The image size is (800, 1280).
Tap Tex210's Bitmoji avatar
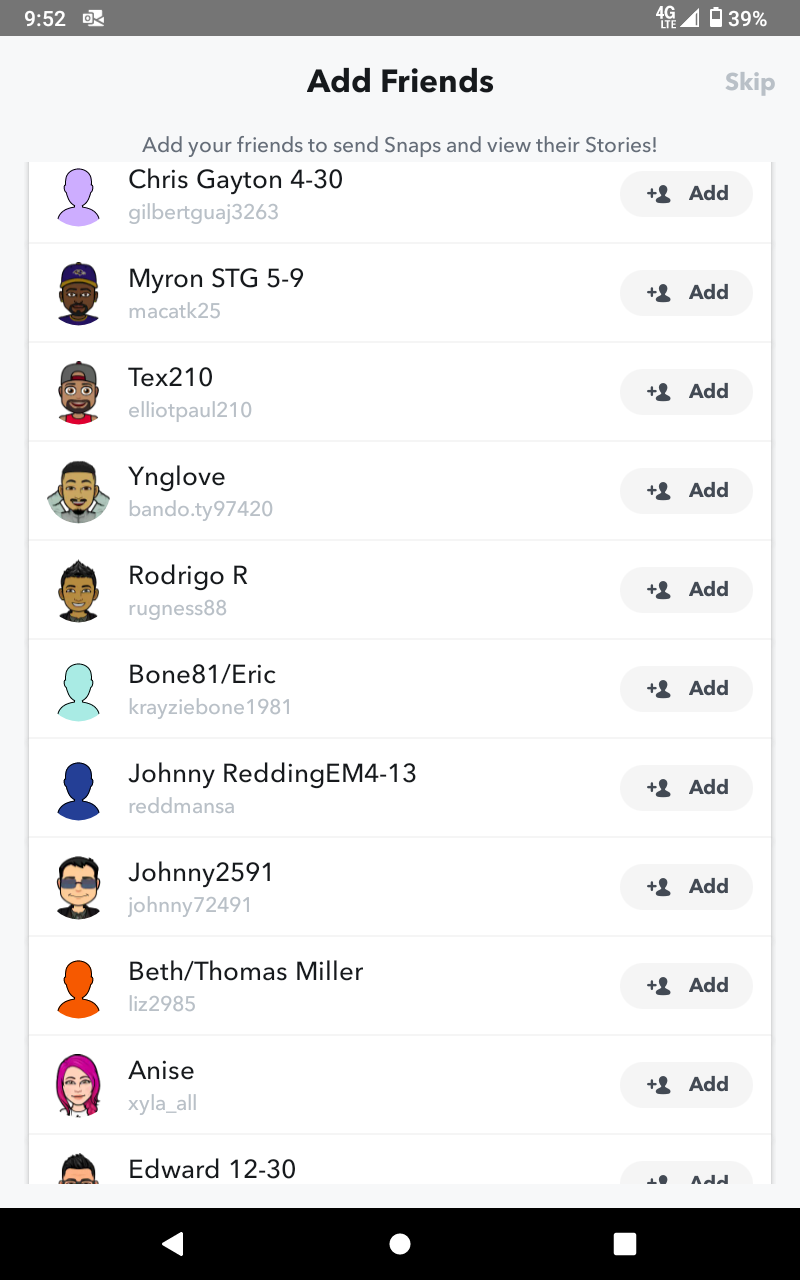point(78,392)
